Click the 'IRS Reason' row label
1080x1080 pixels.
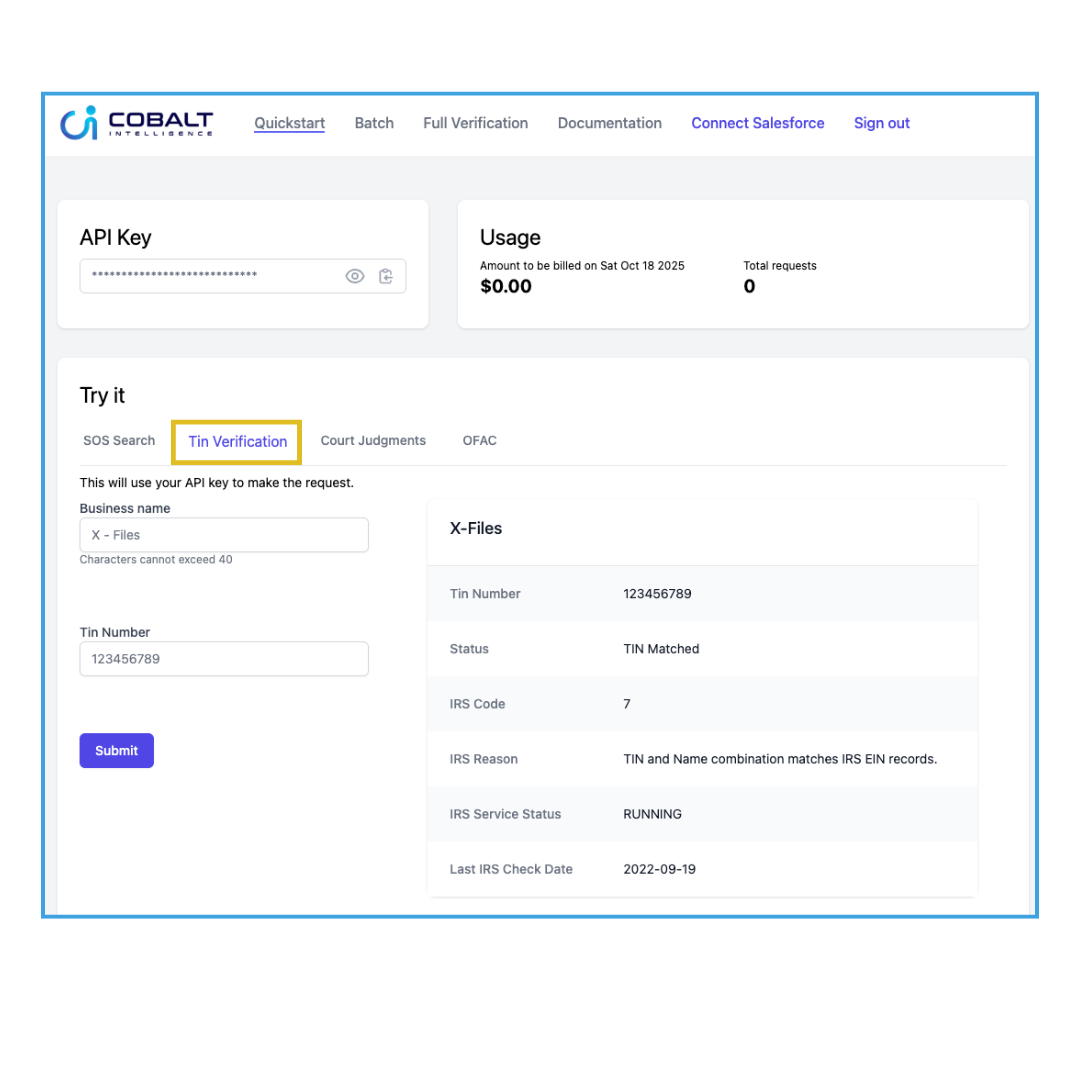pyautogui.click(x=484, y=759)
